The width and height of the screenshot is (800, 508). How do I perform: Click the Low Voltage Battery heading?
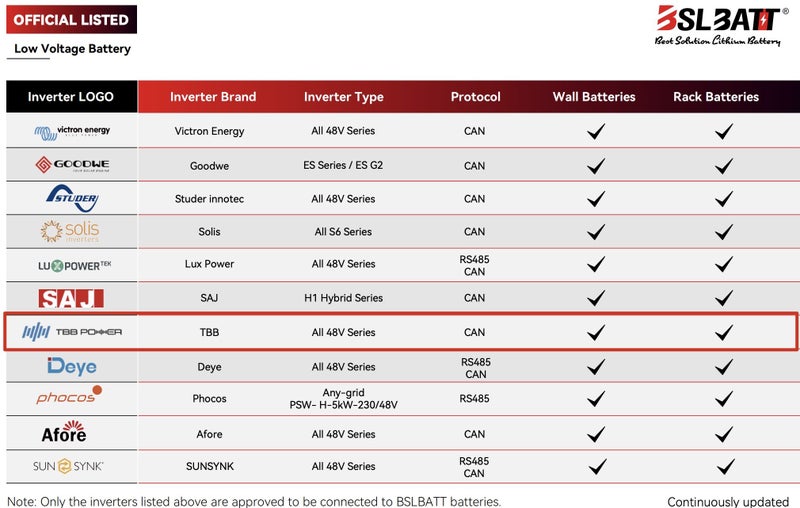pos(72,48)
